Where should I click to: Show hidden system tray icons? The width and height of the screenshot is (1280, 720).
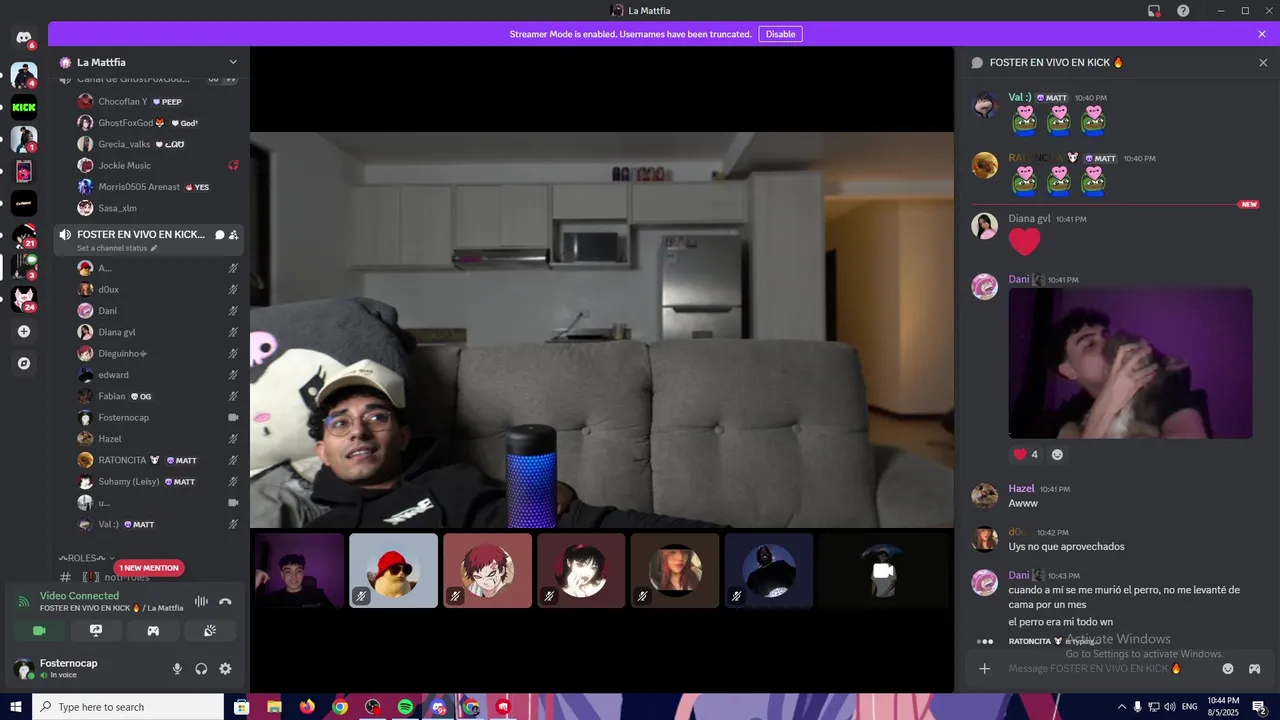click(x=1121, y=707)
